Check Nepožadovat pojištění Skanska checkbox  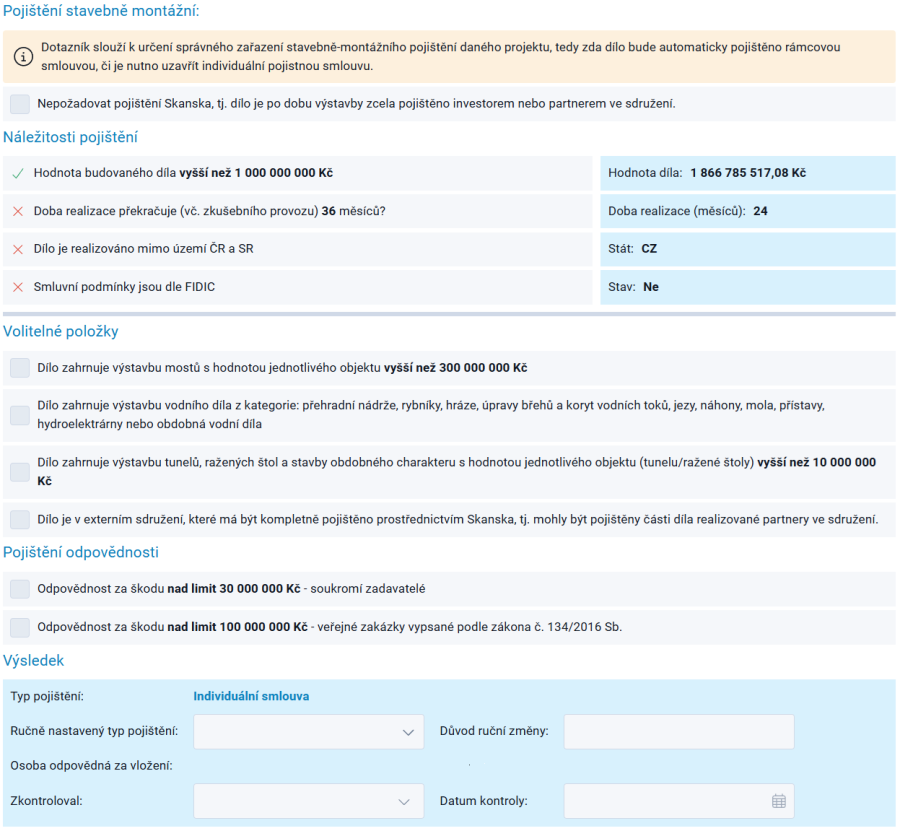(20, 104)
